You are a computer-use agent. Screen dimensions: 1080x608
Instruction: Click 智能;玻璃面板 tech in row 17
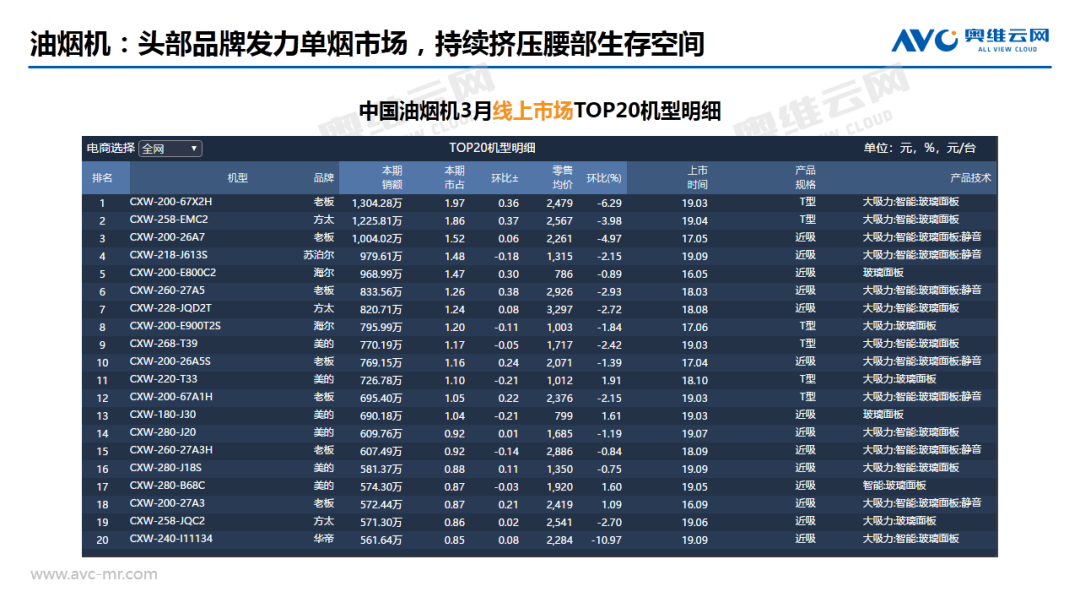tap(894, 486)
